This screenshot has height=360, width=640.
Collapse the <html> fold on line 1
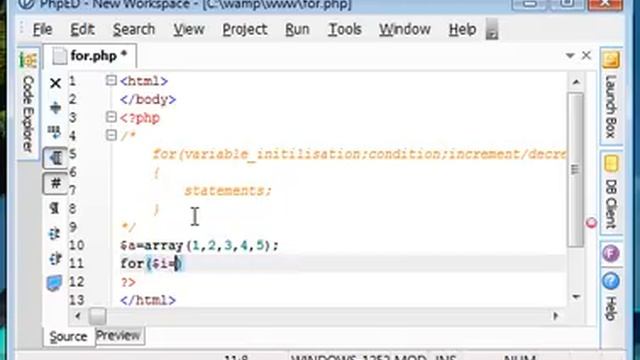pos(111,80)
